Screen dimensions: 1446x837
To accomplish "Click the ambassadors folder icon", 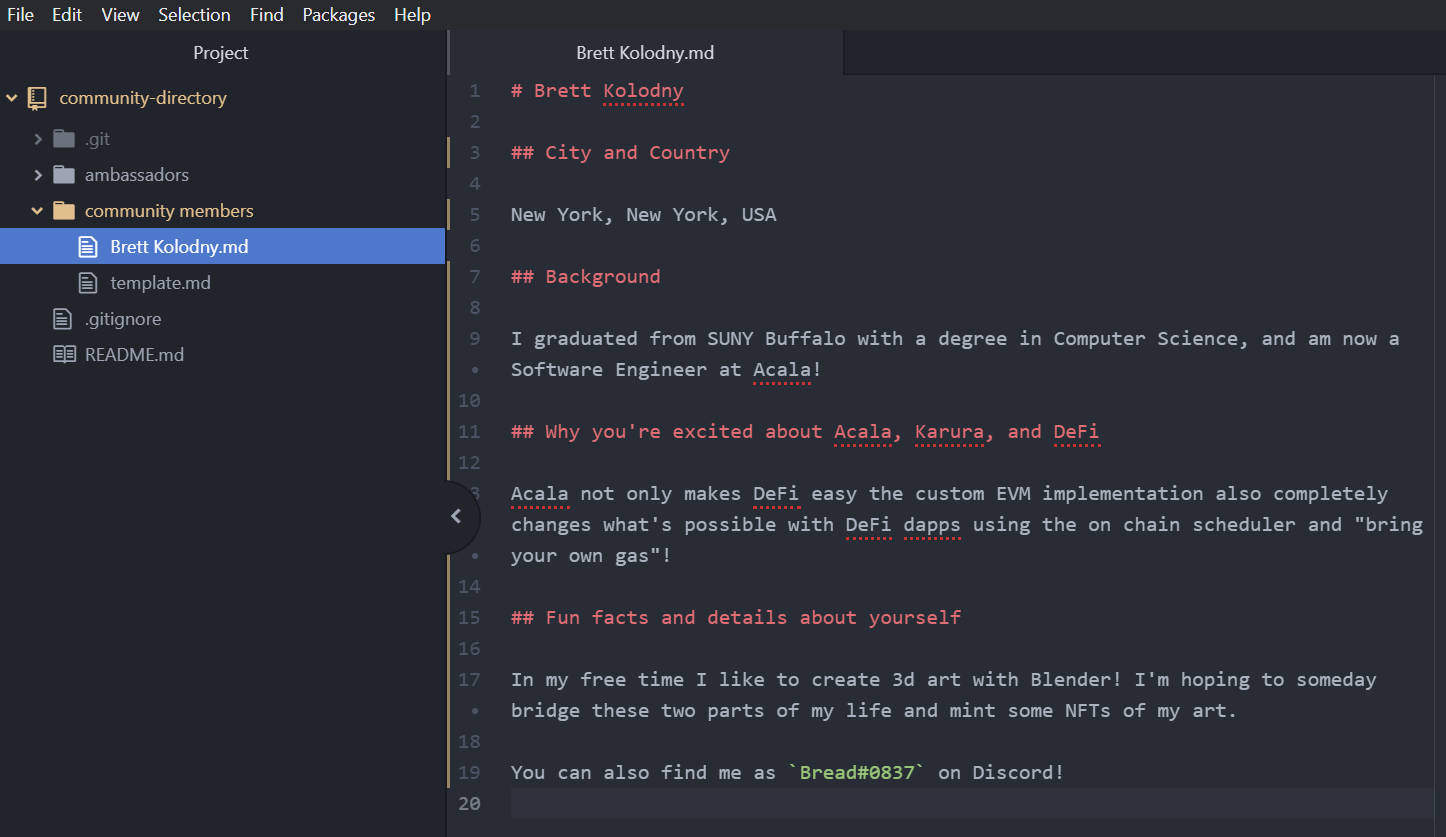I will 64,175.
